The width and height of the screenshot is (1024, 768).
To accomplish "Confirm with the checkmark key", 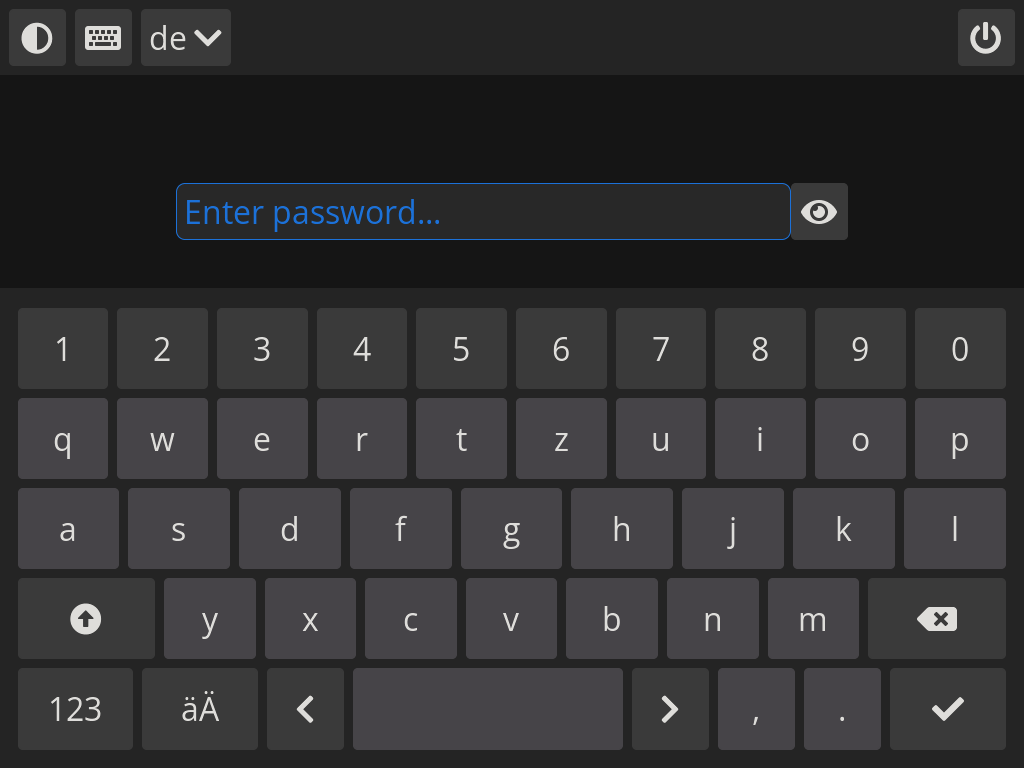I will pos(948,709).
